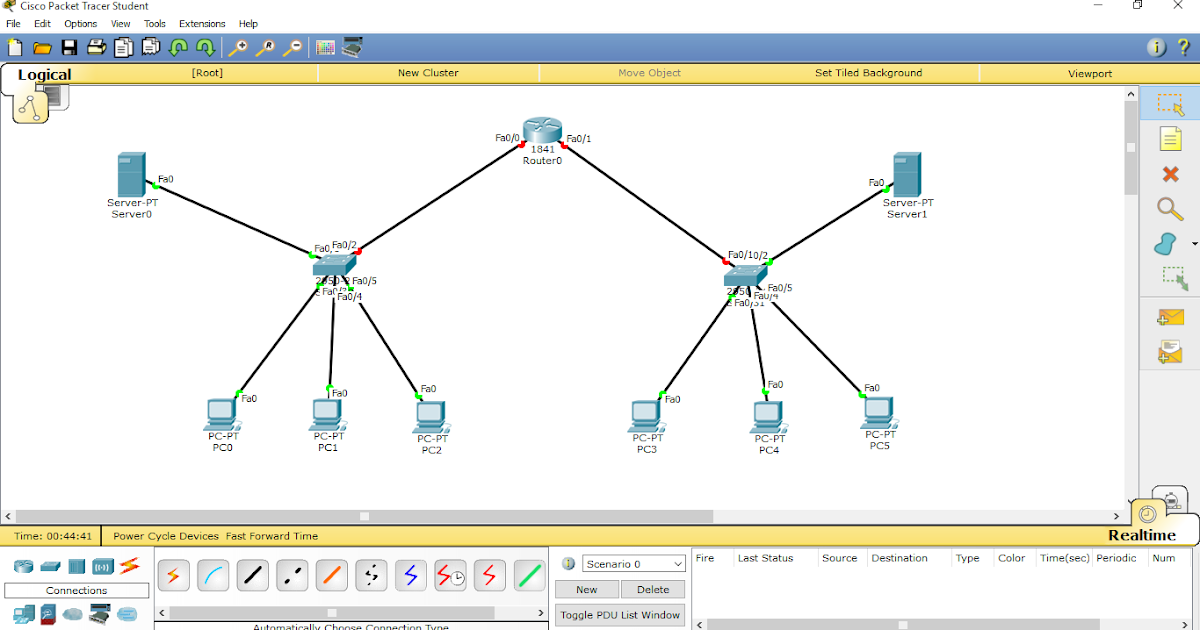Viewport: 1200px width, 630px height.
Task: Click New Cluster in the yellow bar
Action: click(428, 73)
